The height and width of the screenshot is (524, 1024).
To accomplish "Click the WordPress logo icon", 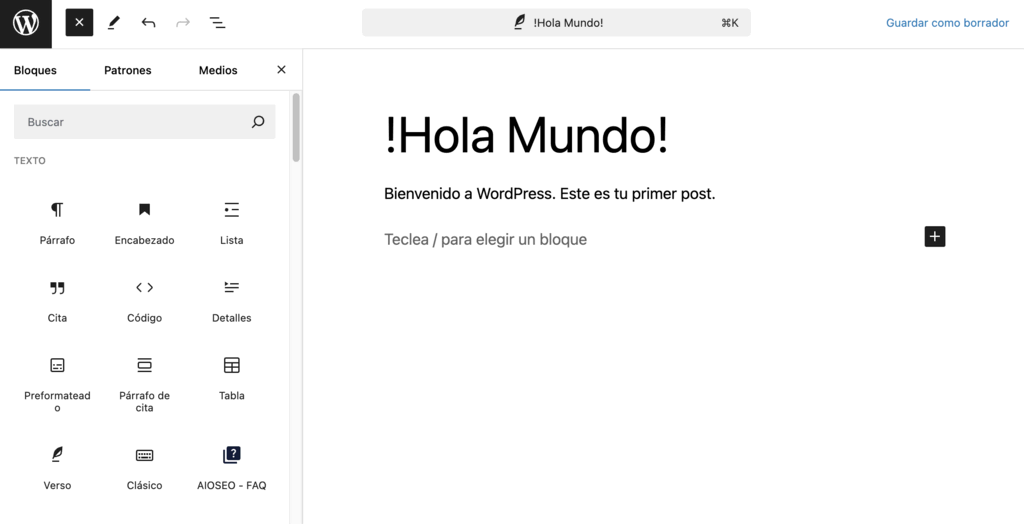I will 25,23.
